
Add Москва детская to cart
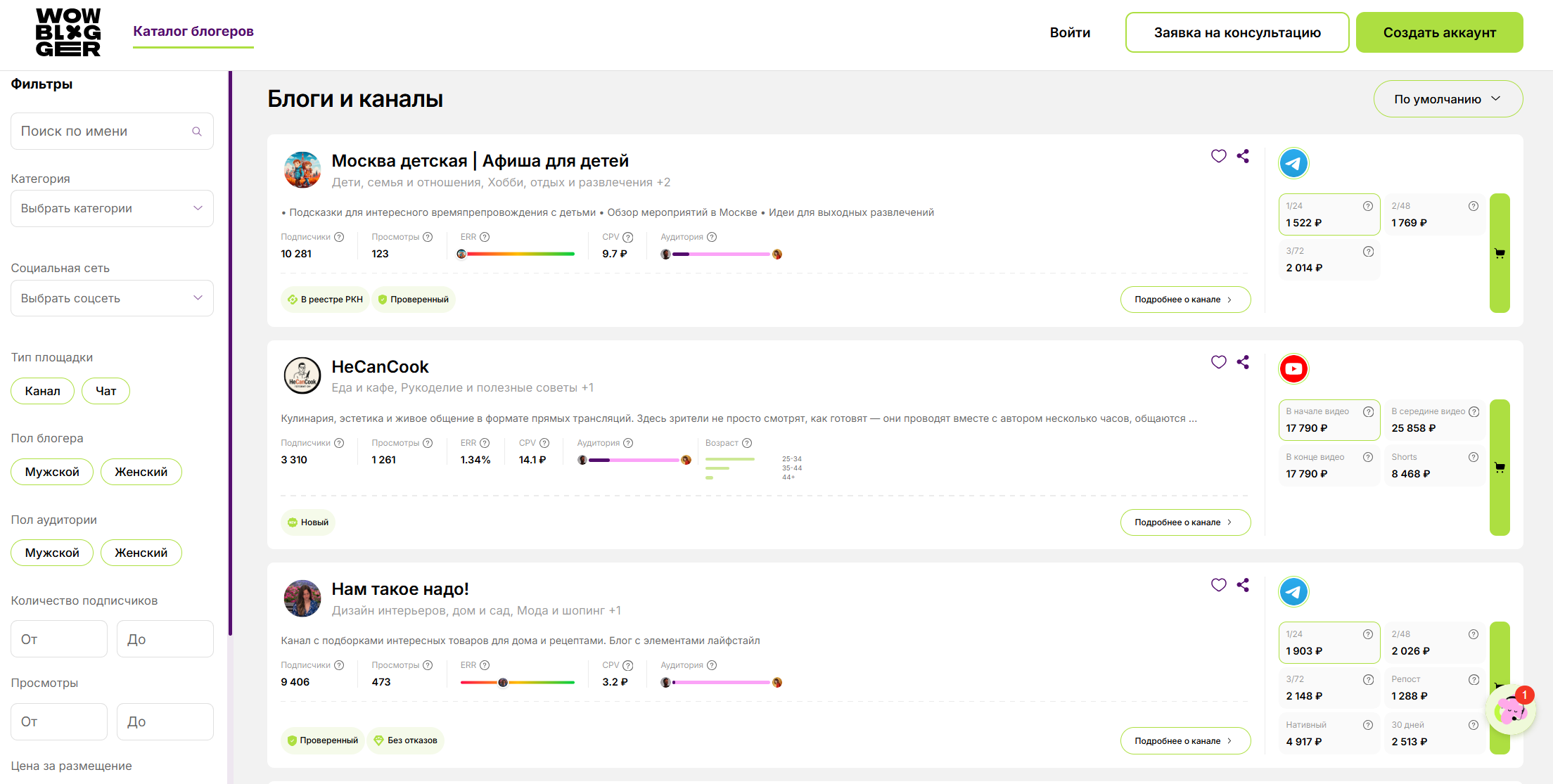[1500, 253]
